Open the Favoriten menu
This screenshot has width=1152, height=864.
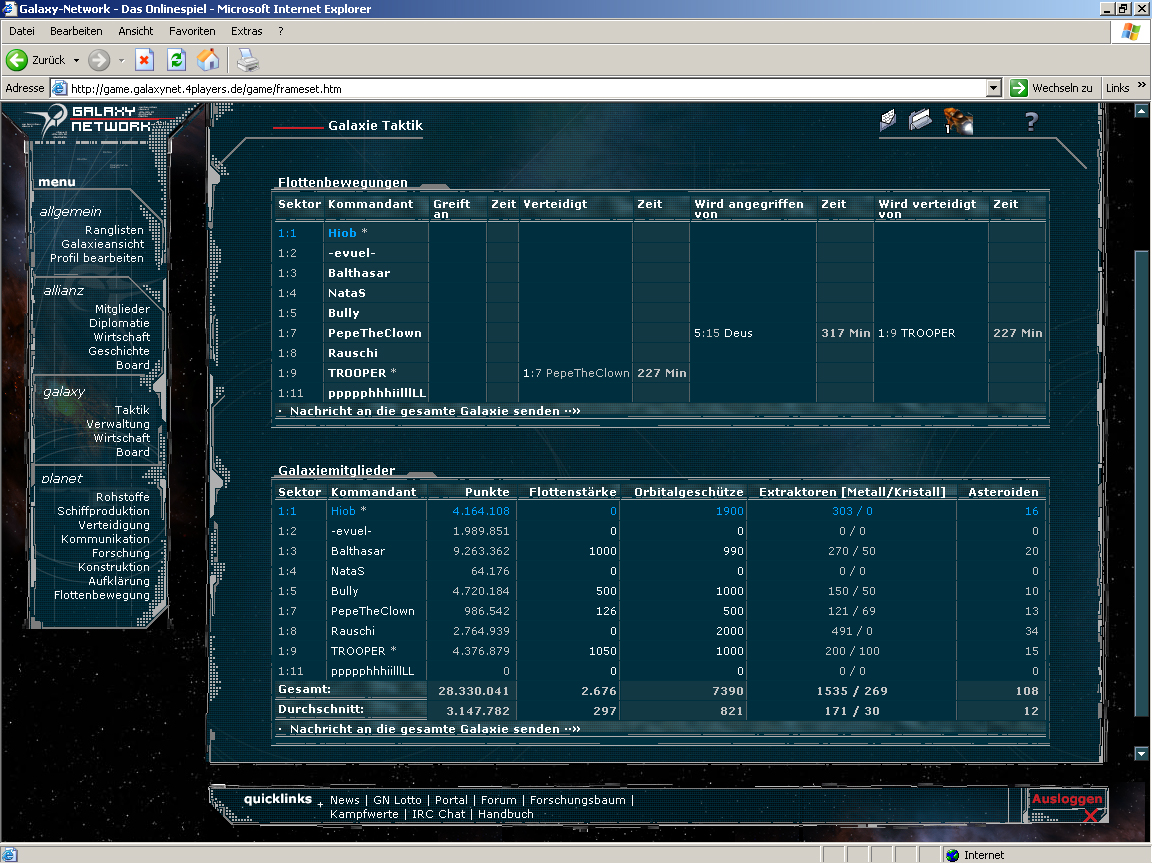coord(192,31)
